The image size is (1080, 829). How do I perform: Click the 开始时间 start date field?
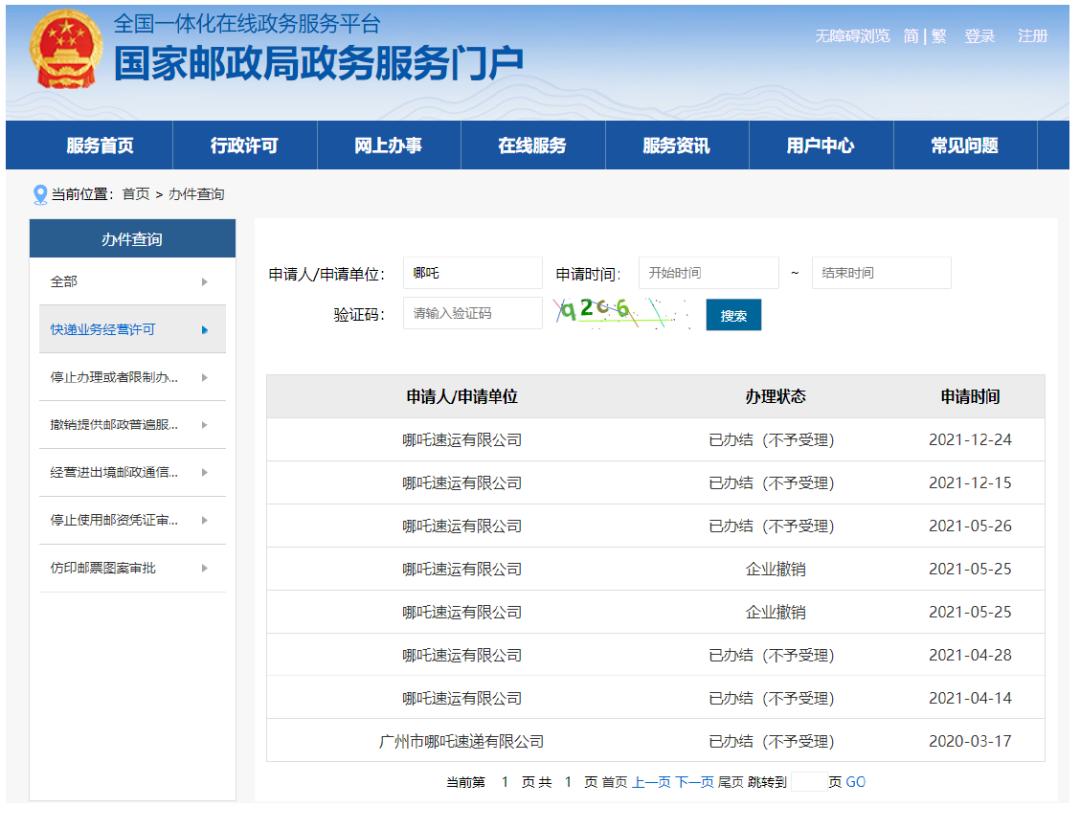(x=708, y=273)
